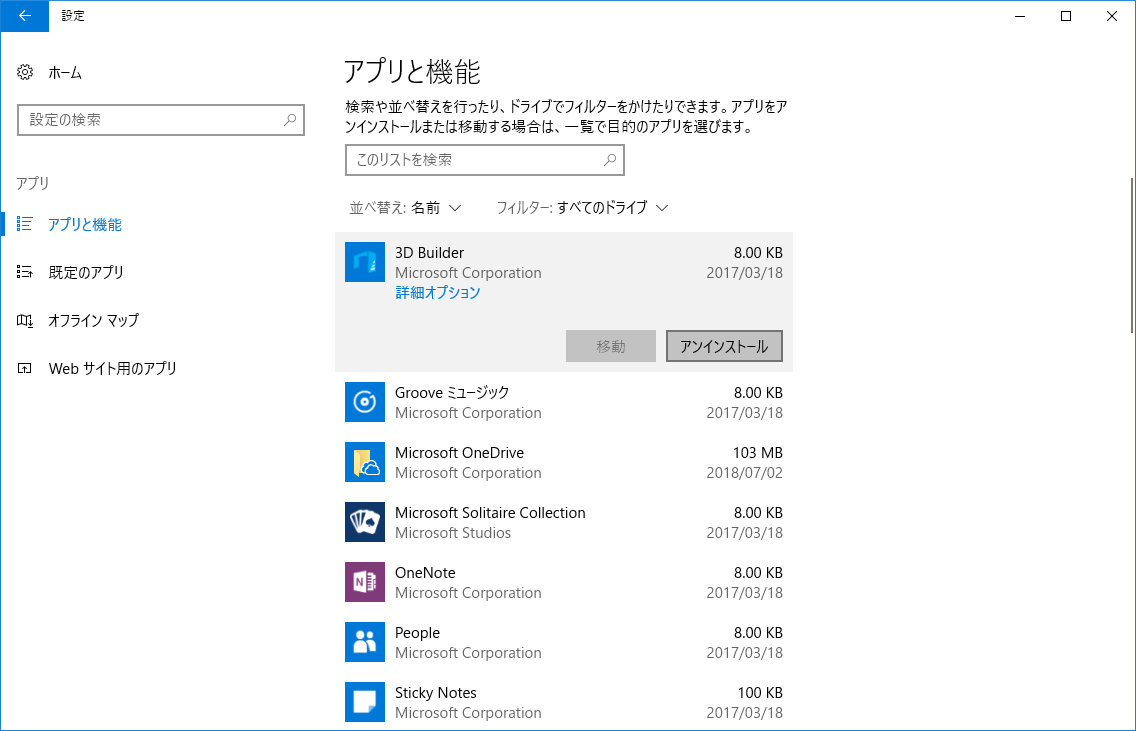The height and width of the screenshot is (731, 1136).
Task: Click the 100 KB size of Sticky Notes
Action: [760, 693]
